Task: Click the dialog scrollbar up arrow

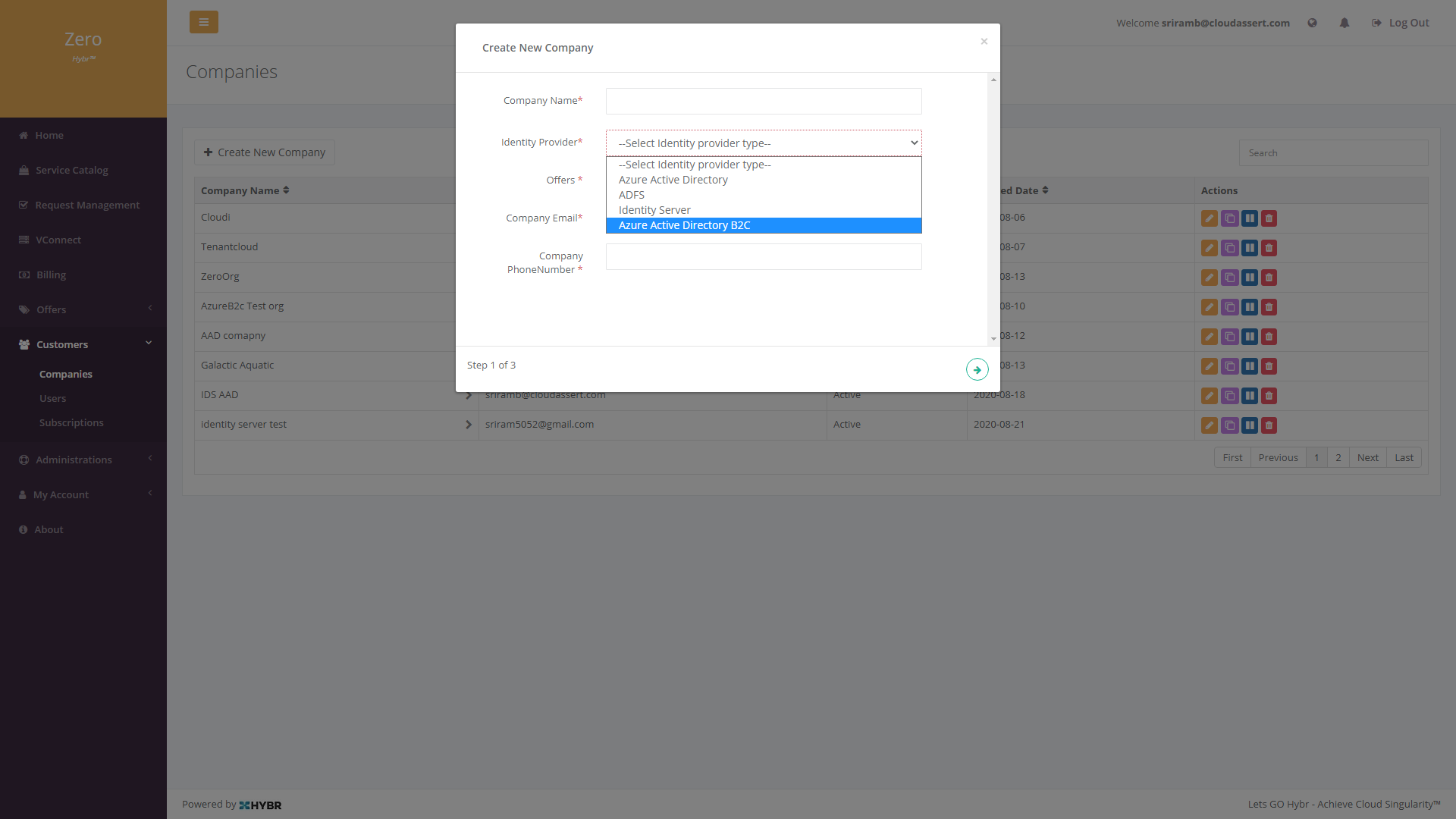Action: click(x=993, y=80)
